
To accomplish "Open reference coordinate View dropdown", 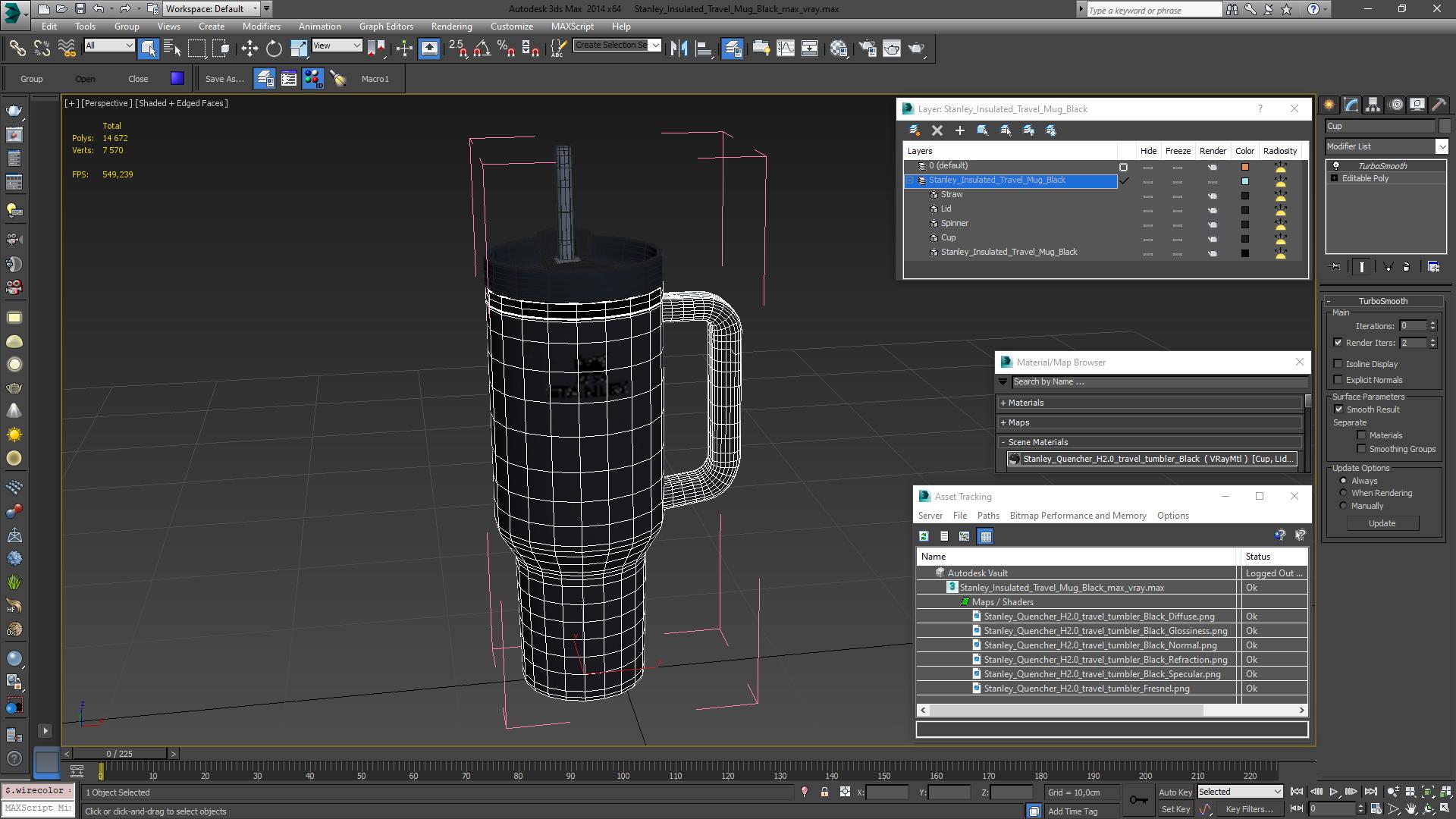I will point(337,45).
